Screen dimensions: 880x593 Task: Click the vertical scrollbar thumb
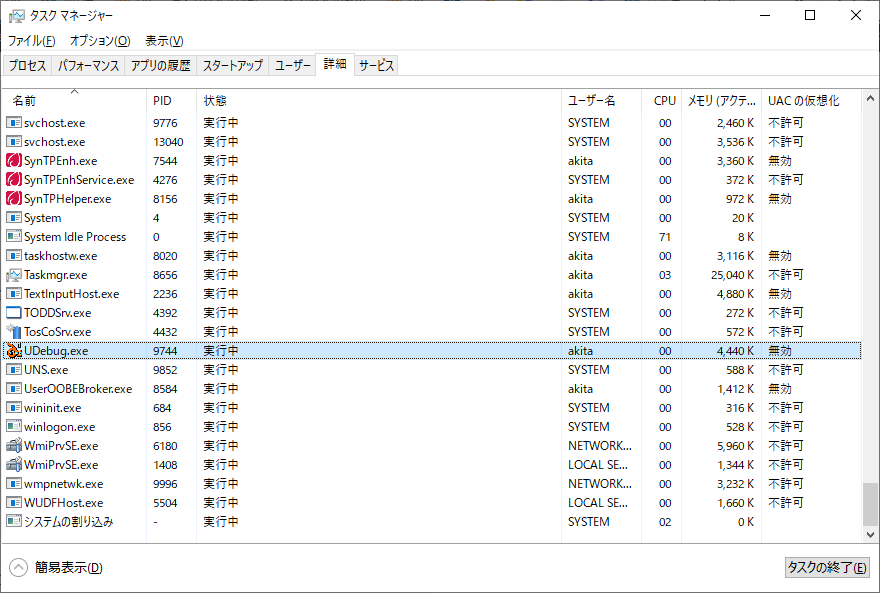pyautogui.click(x=870, y=504)
